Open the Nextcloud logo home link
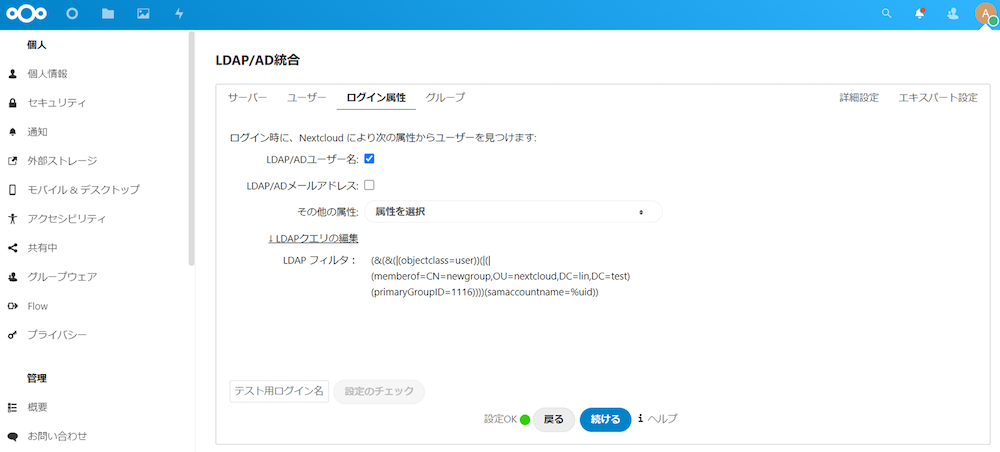 click(26, 14)
